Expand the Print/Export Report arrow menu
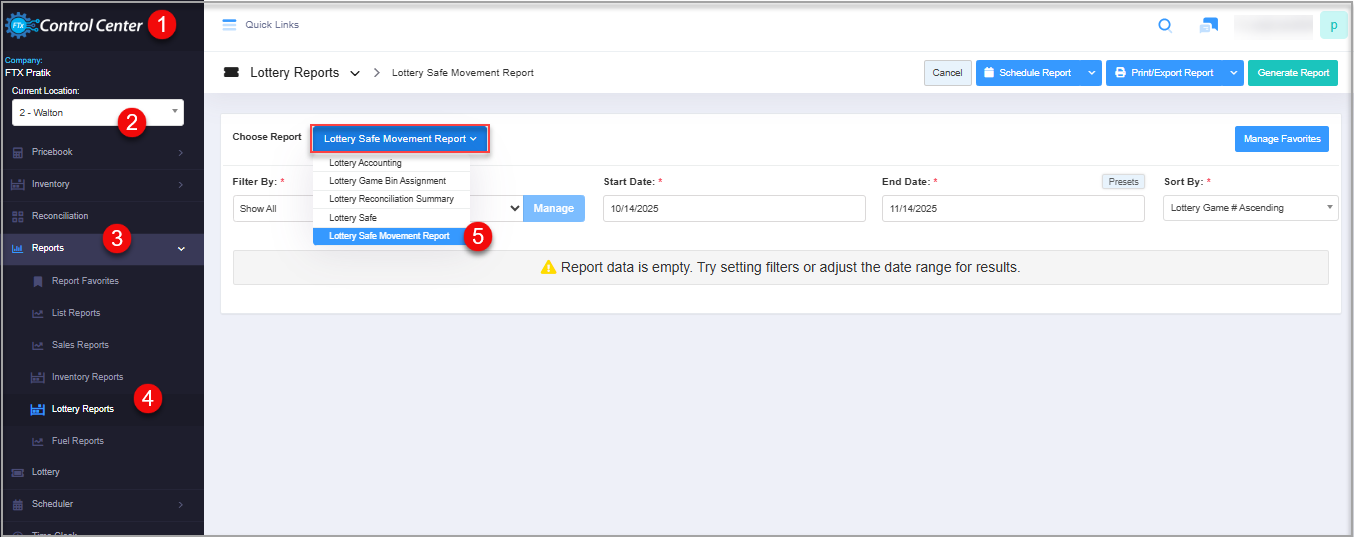 pyautogui.click(x=1233, y=73)
